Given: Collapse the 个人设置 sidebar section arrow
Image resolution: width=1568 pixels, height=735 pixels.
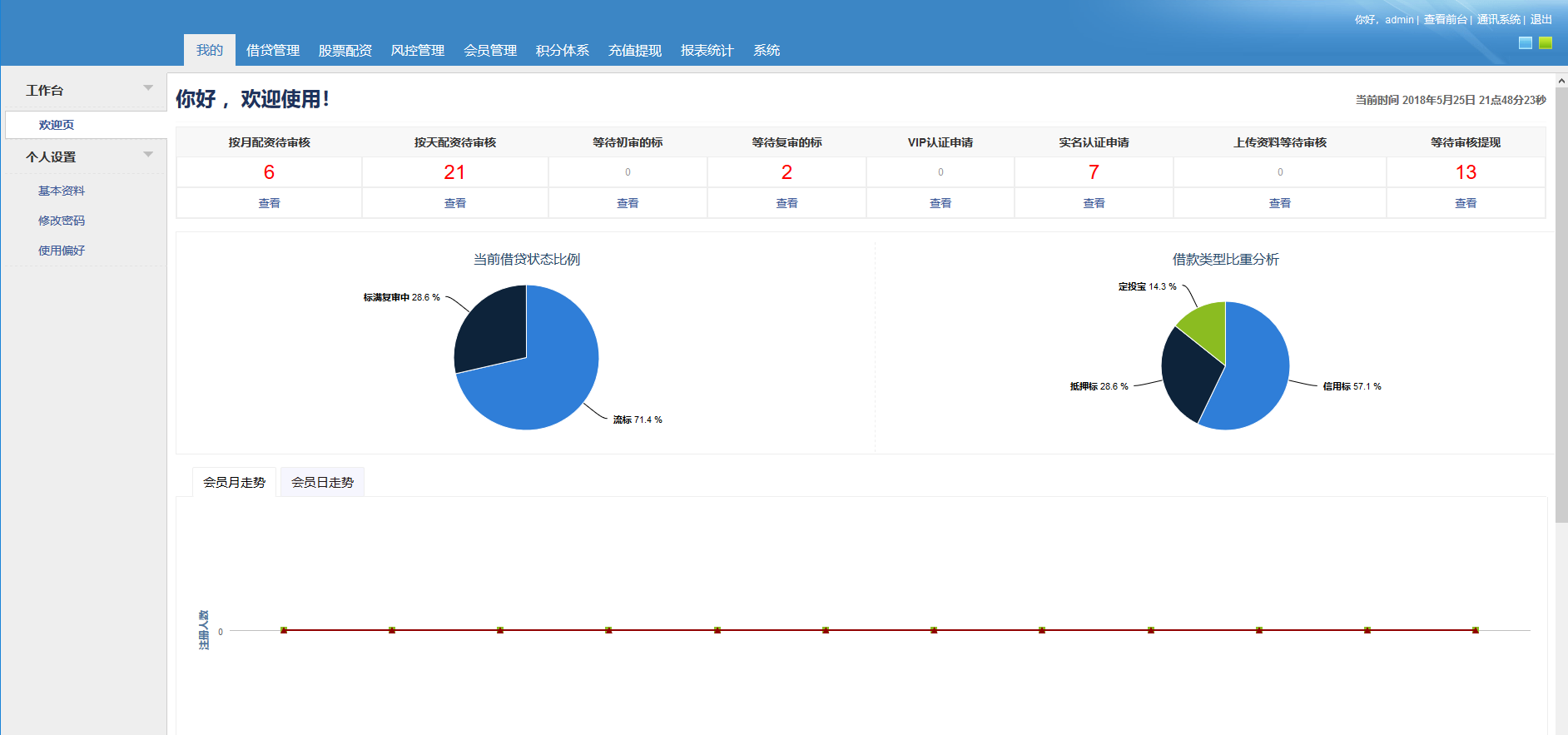Looking at the screenshot, I should click(148, 155).
